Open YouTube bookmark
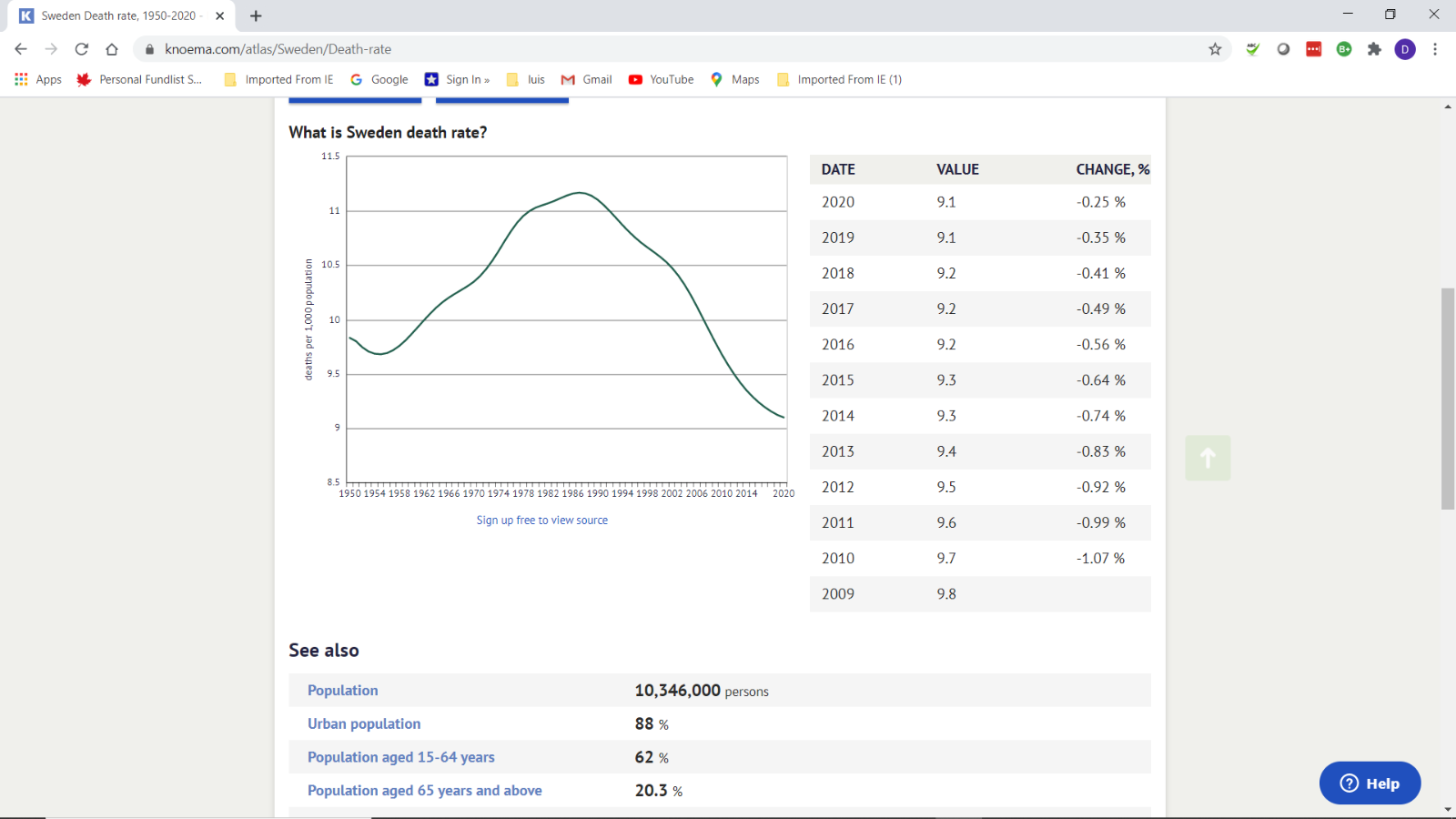The height and width of the screenshot is (819, 1456). [662, 80]
